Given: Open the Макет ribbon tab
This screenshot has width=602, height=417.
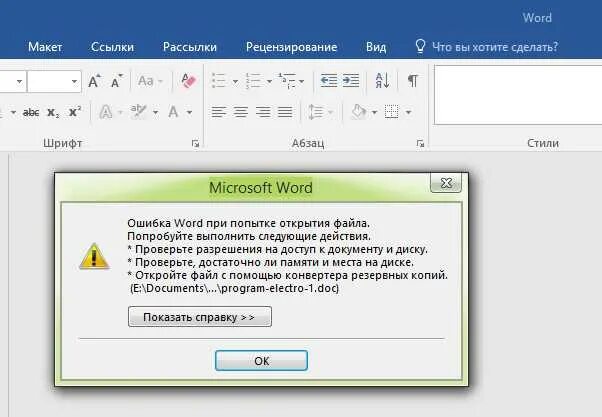Looking at the screenshot, I should 45,47.
